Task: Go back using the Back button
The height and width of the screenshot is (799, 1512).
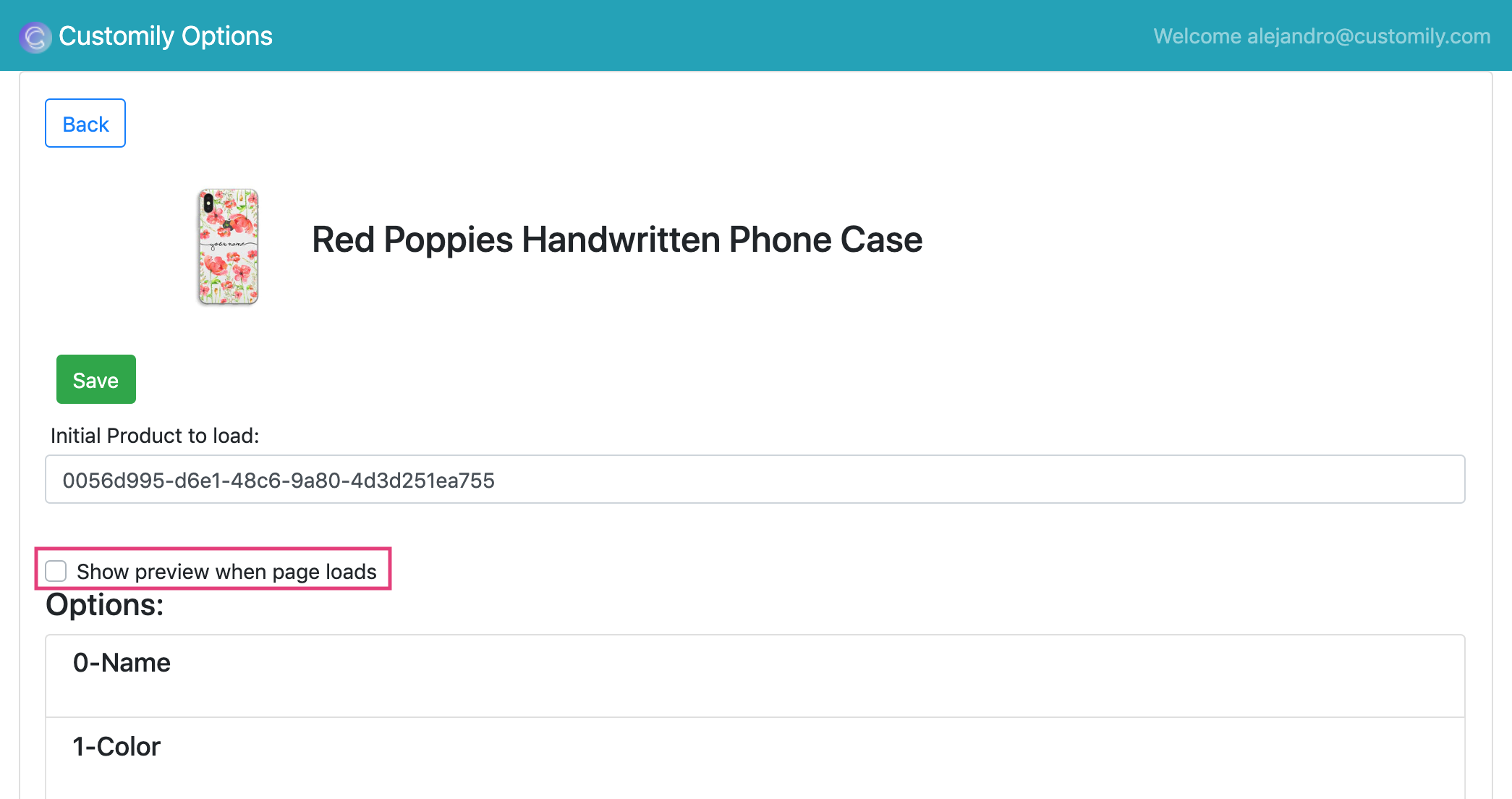Action: pyautogui.click(x=85, y=124)
